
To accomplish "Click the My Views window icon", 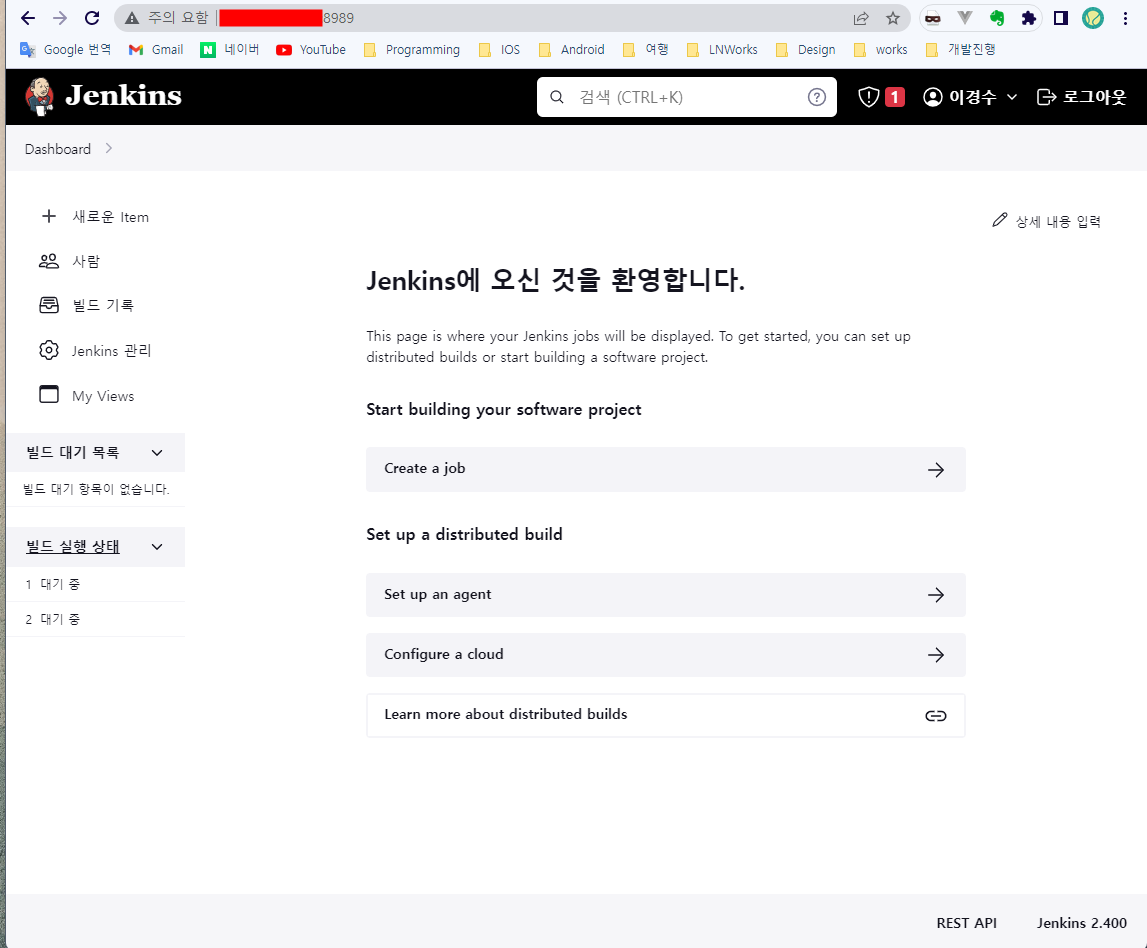I will (x=49, y=395).
